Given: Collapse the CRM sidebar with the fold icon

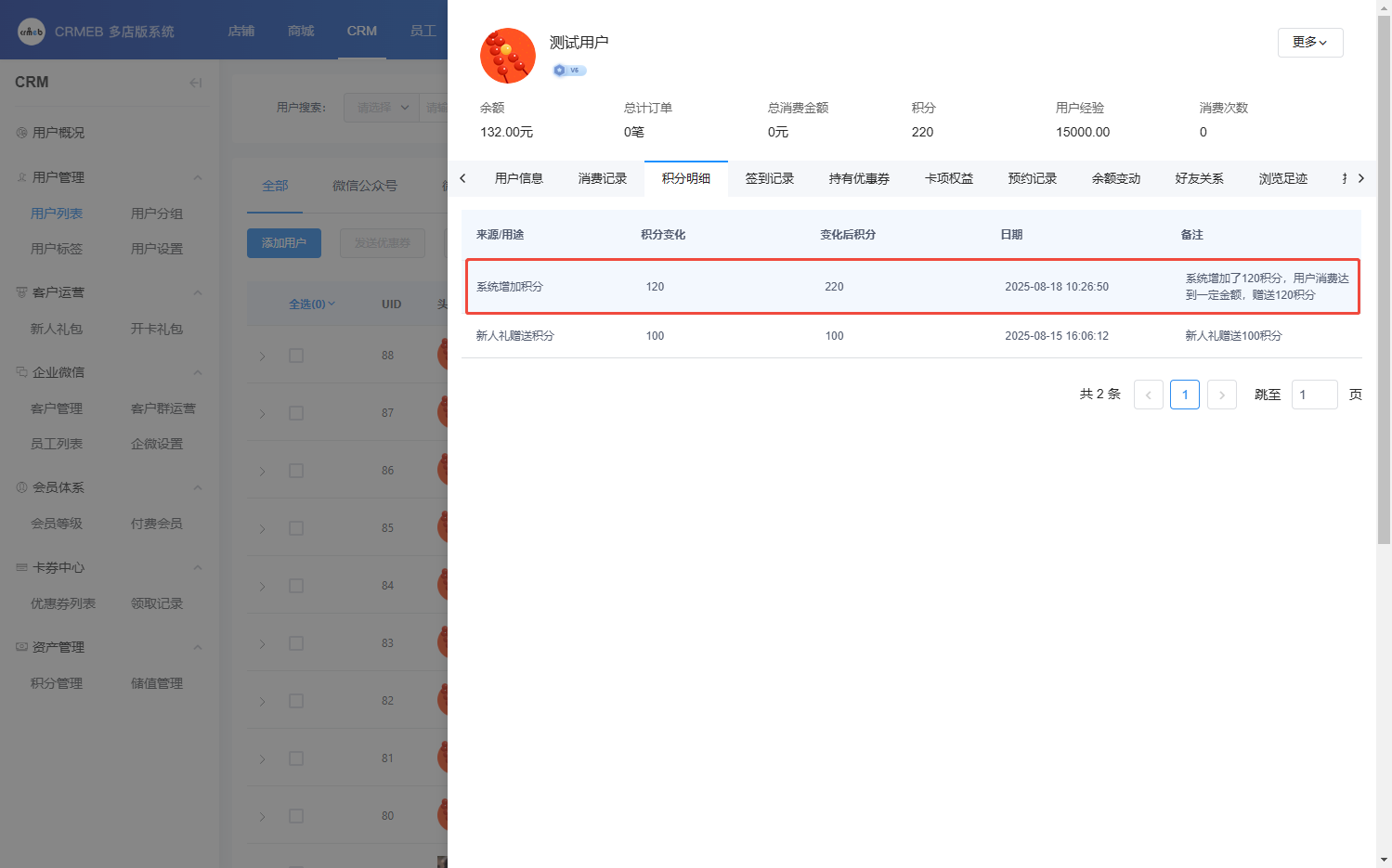Looking at the screenshot, I should [195, 83].
